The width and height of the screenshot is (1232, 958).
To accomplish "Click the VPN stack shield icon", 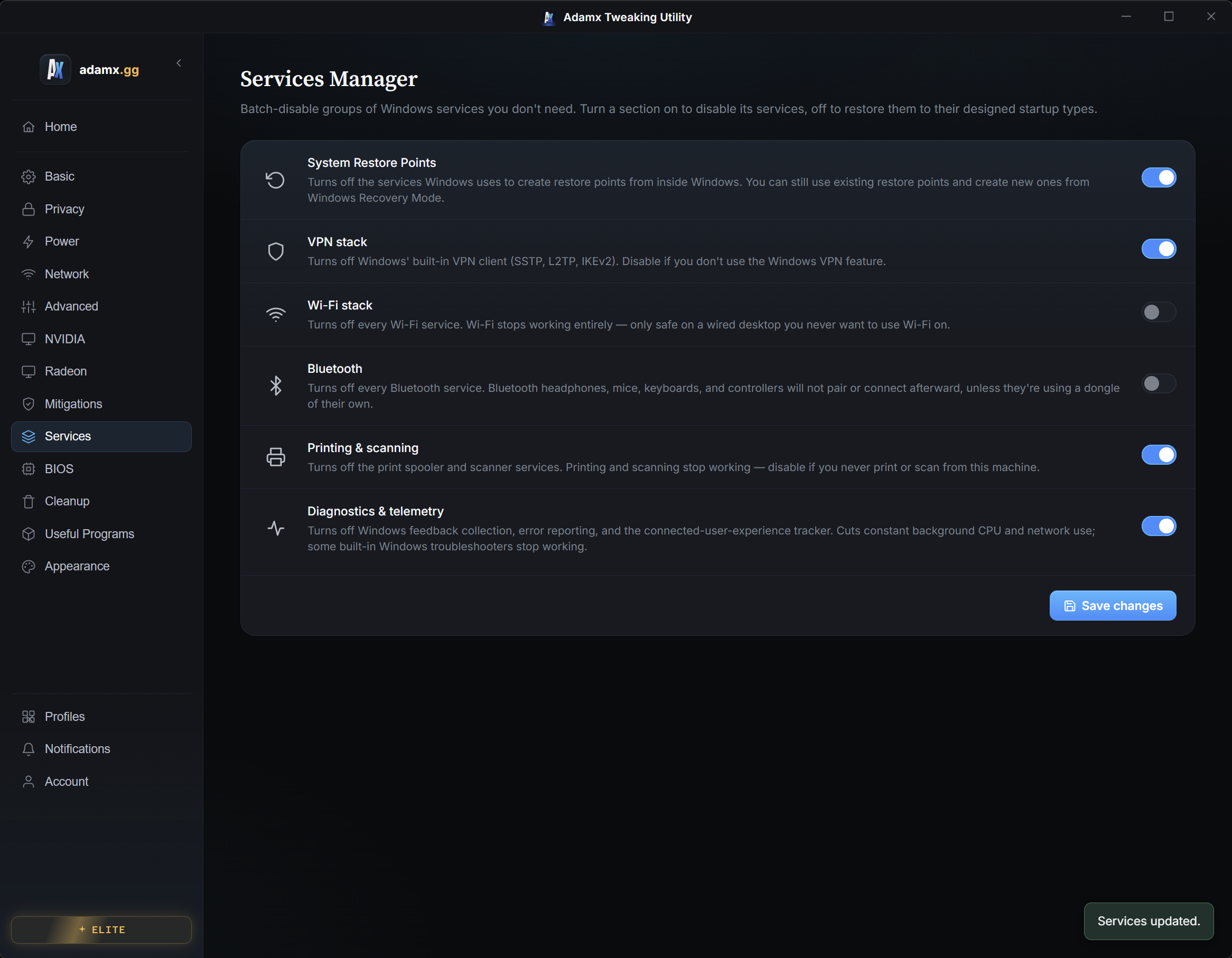I will coord(275,251).
